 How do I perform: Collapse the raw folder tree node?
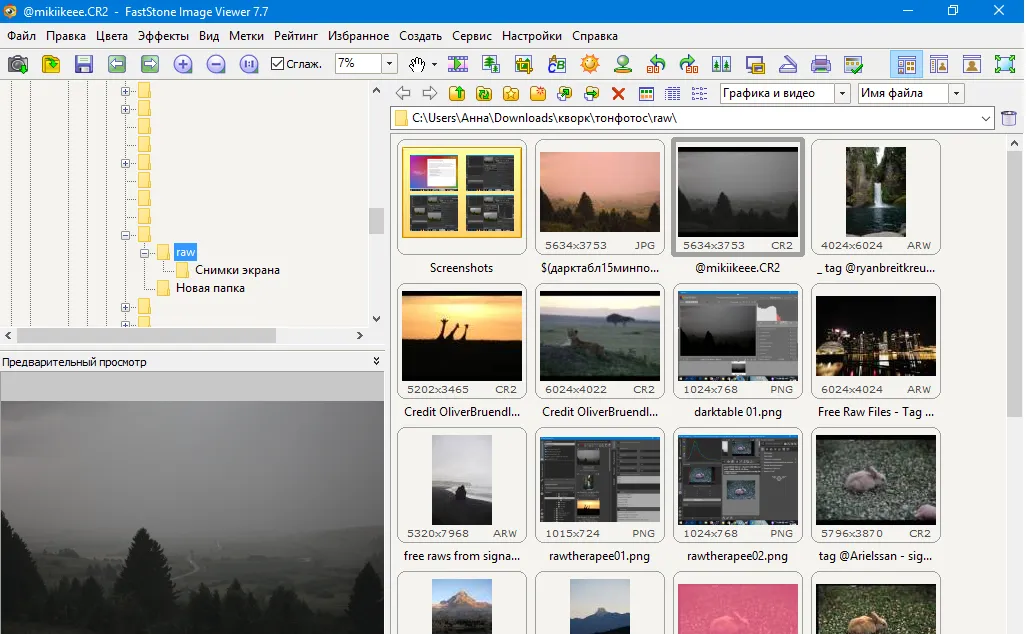pyautogui.click(x=145, y=253)
